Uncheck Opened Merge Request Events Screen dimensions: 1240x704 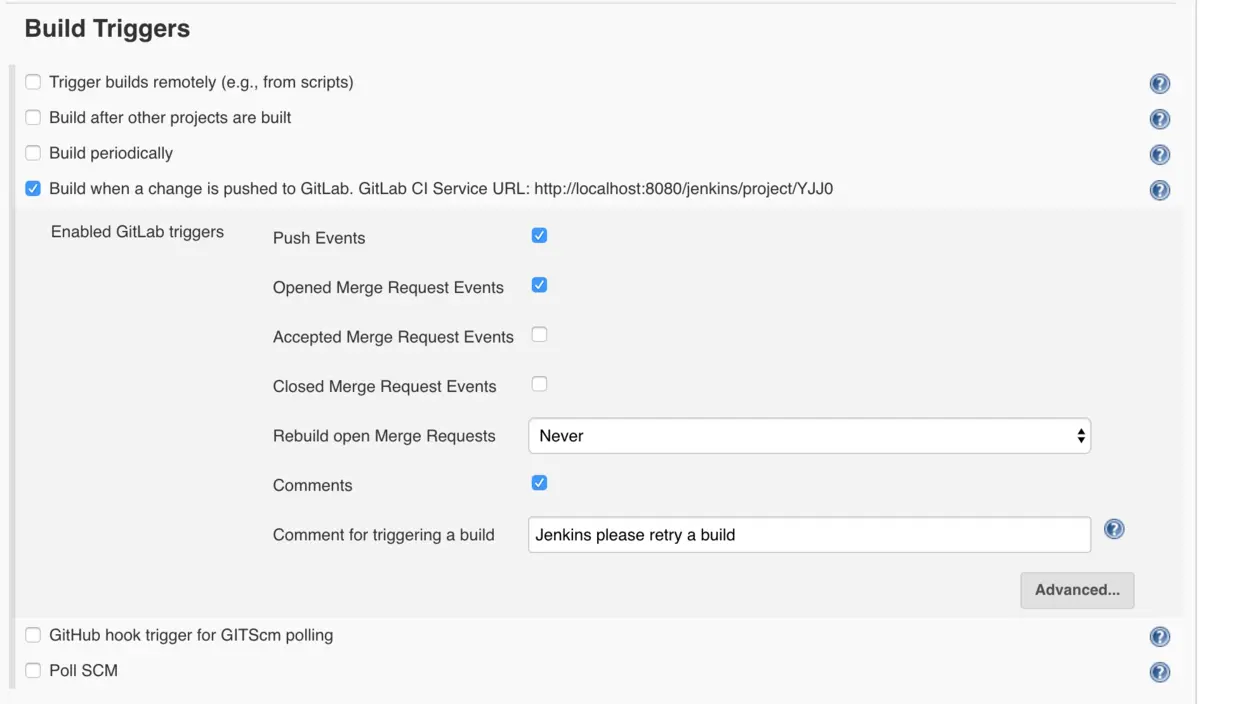point(539,285)
